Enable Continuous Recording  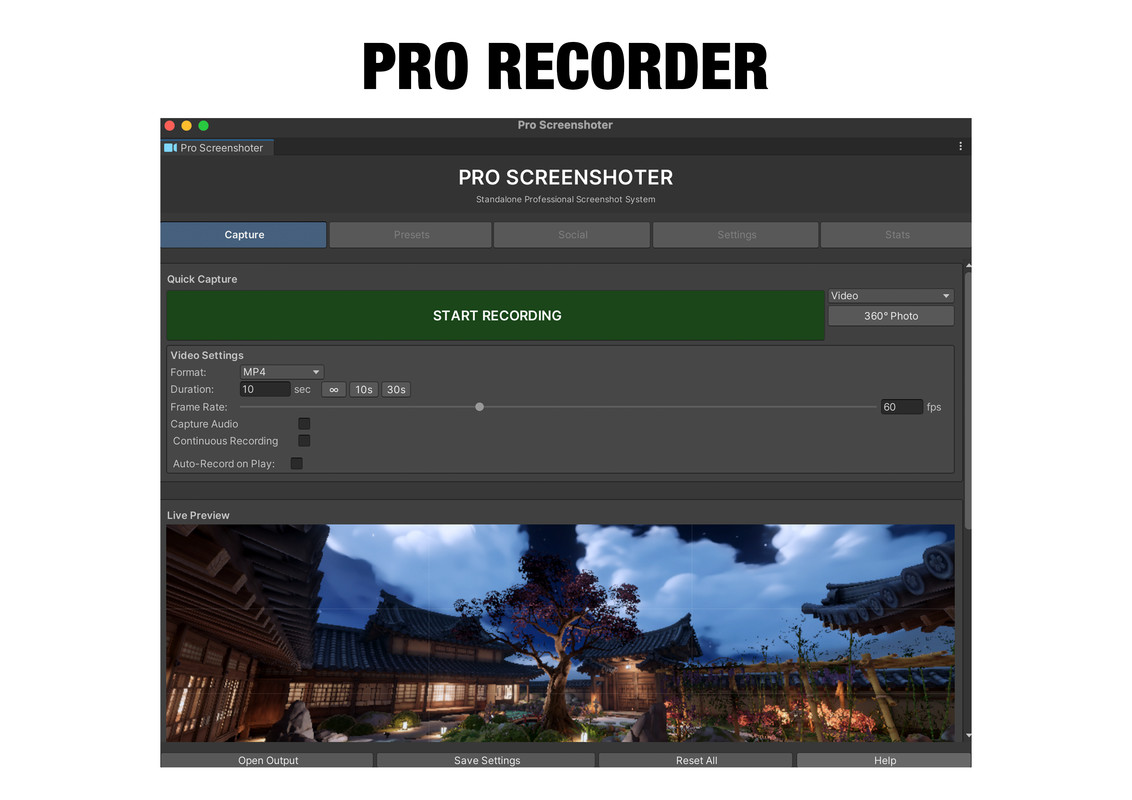[x=303, y=440]
